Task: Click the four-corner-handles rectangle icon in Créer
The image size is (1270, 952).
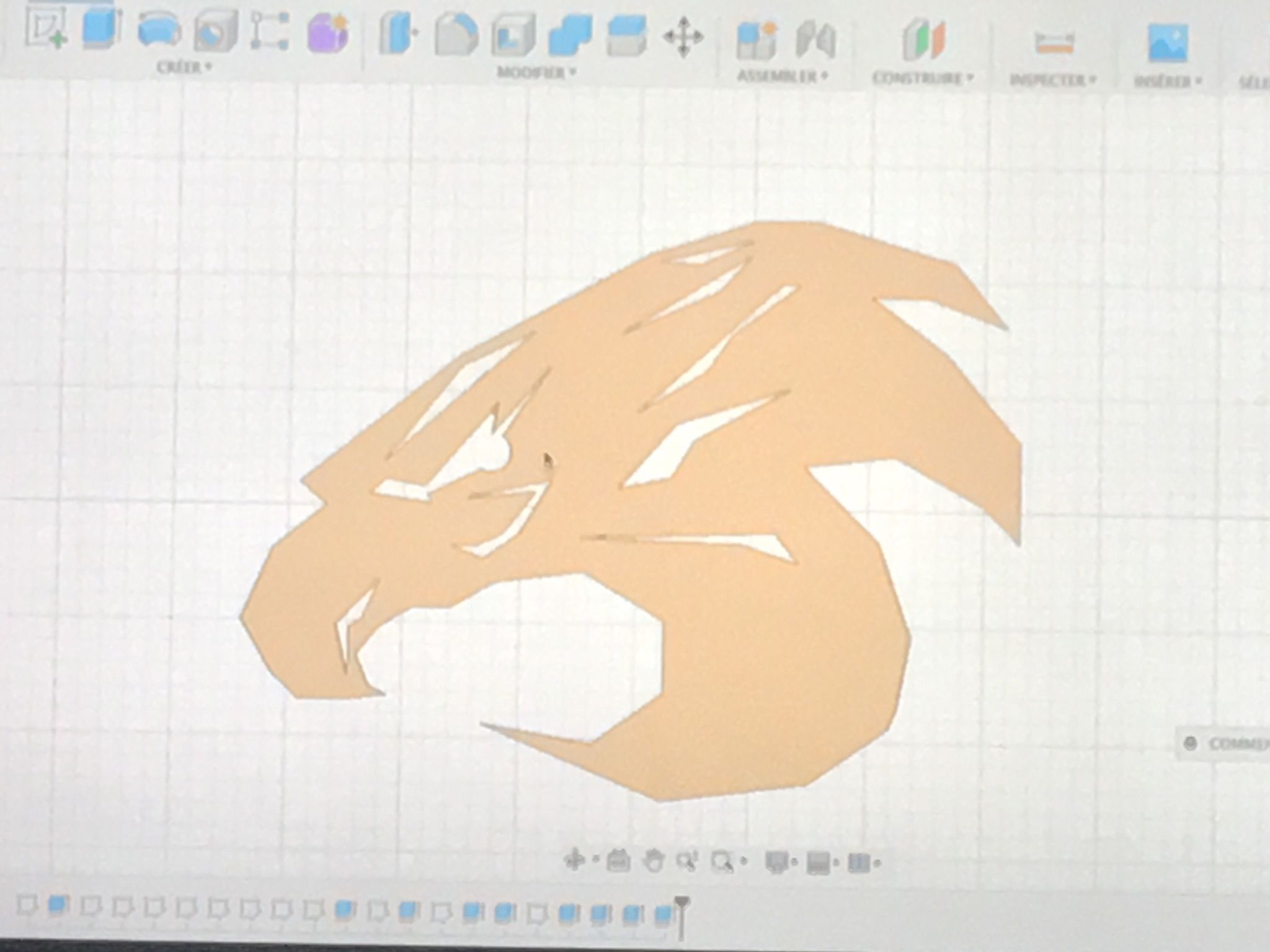Action: coord(269,31)
